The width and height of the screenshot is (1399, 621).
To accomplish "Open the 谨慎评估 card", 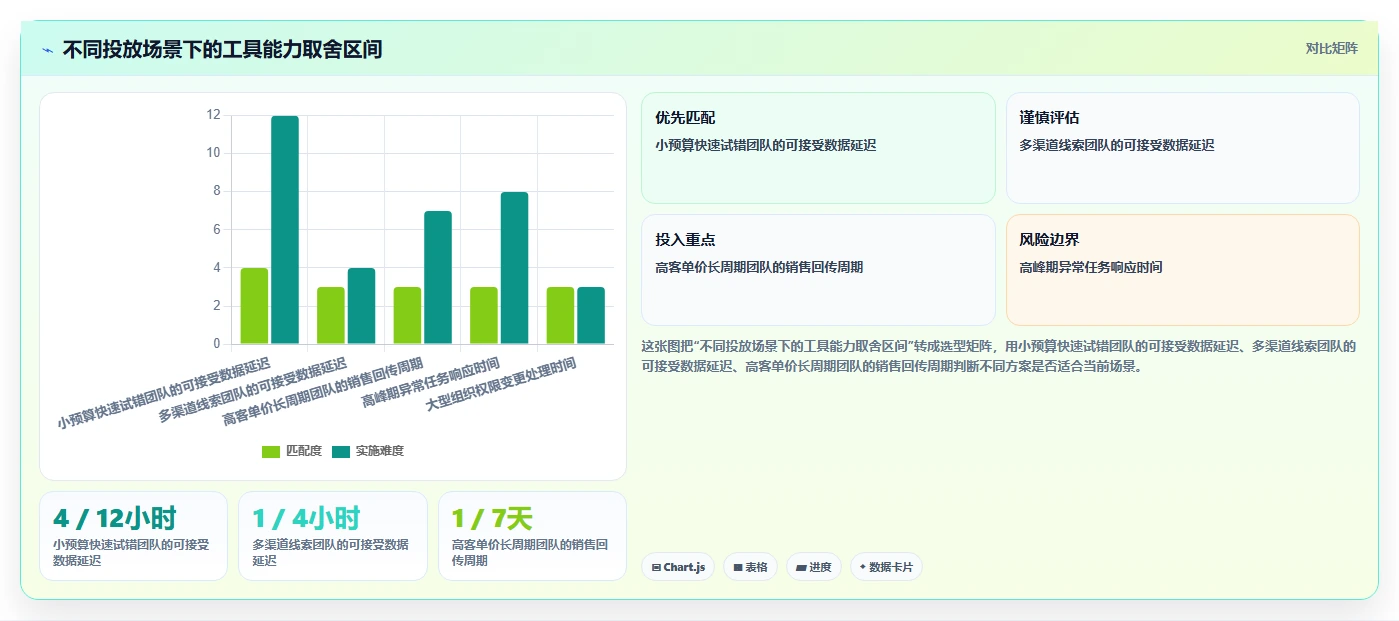I will coord(1182,148).
